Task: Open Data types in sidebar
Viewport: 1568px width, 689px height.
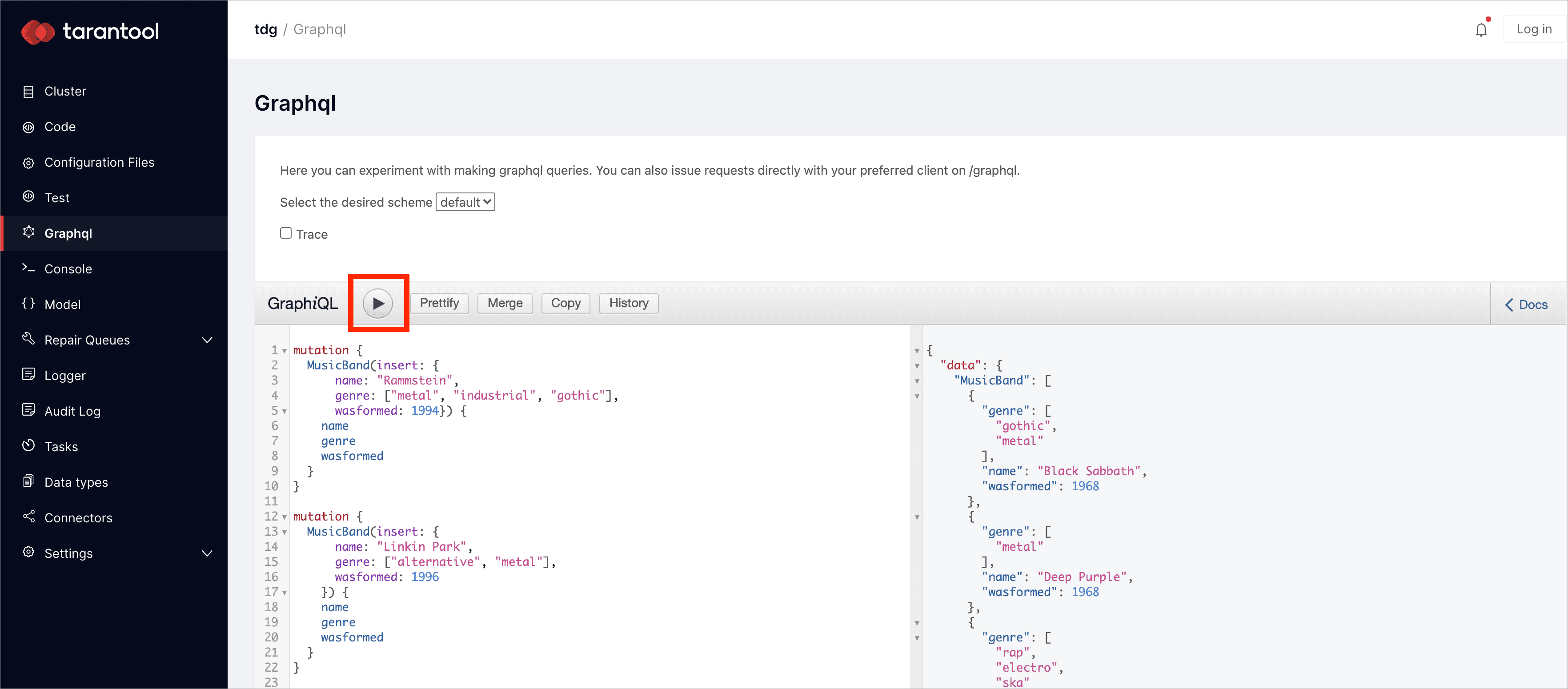Action: (x=114, y=483)
